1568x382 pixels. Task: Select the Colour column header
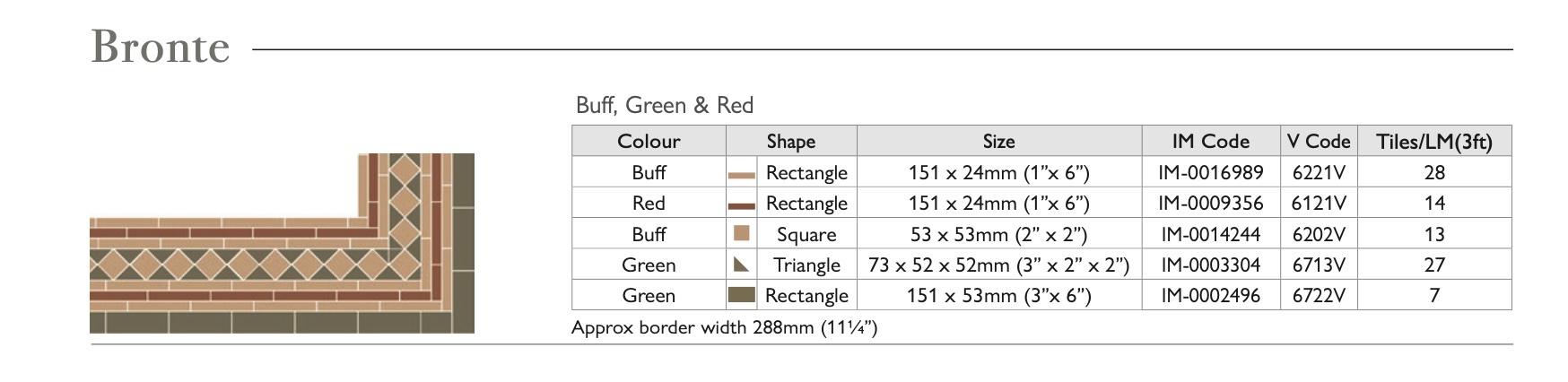[649, 141]
